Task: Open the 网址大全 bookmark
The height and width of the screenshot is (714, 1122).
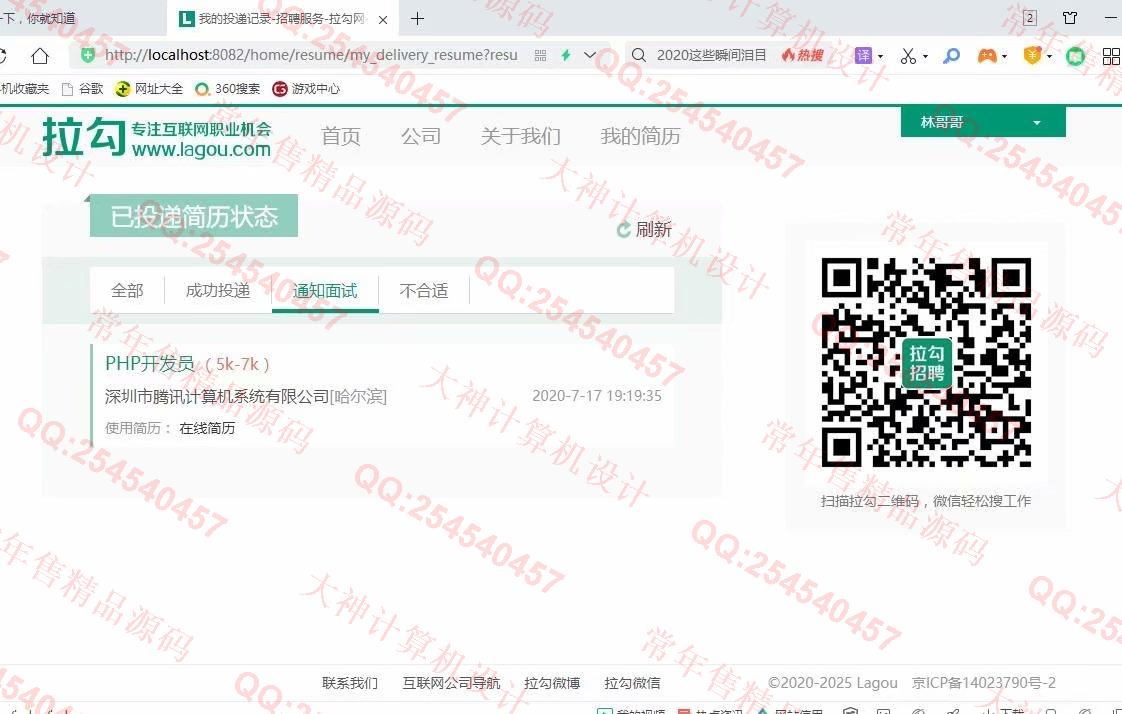Action: click(150, 89)
